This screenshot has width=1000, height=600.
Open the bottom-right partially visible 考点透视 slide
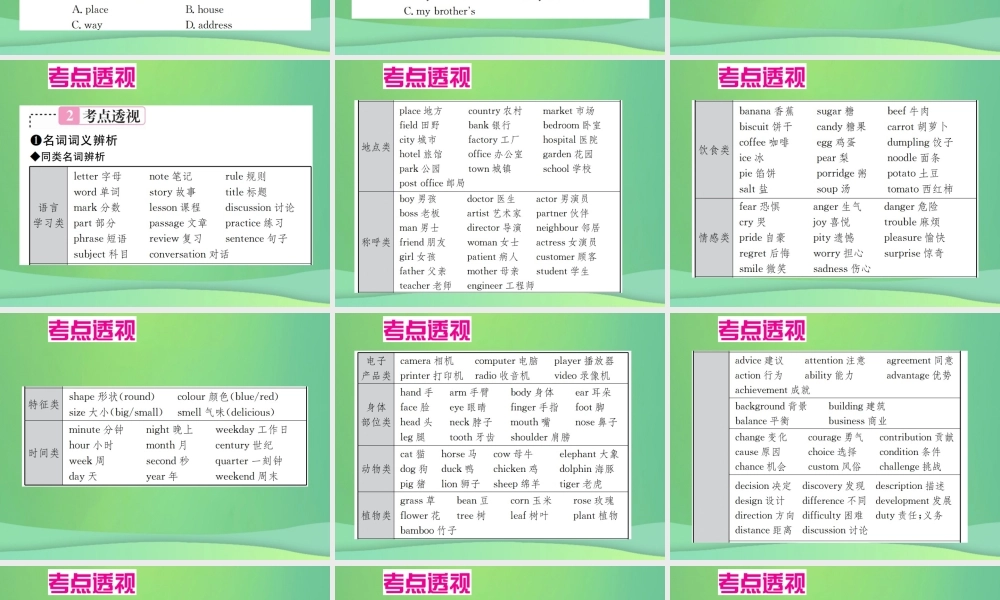[x=835, y=583]
